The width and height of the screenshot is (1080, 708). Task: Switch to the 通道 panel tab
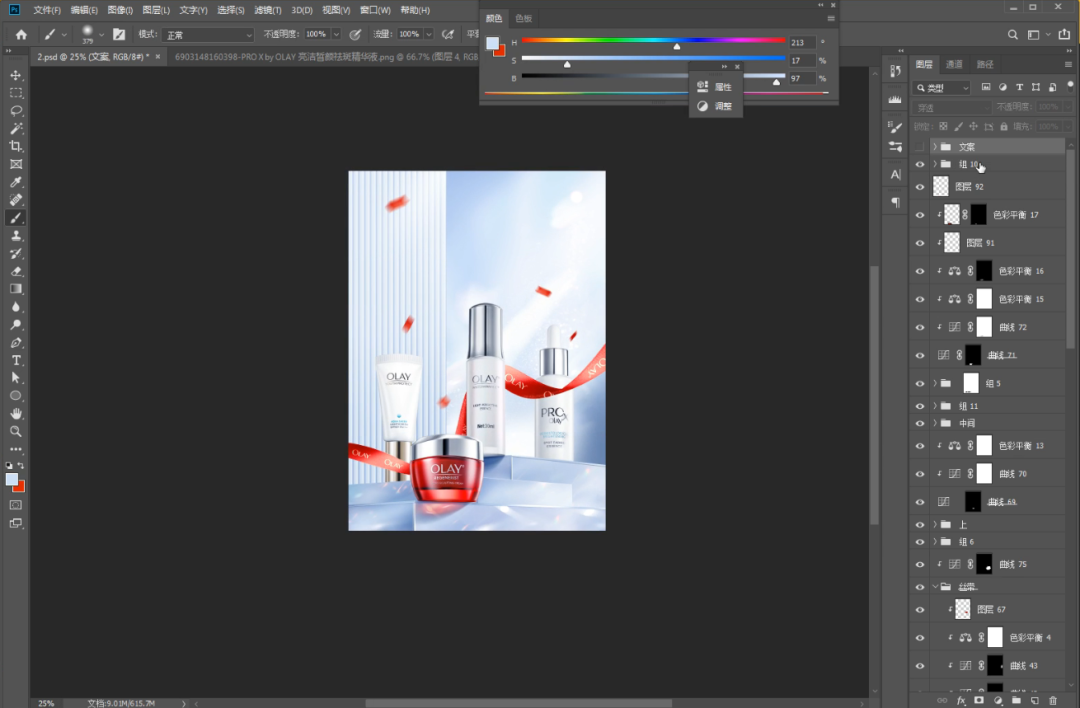[955, 64]
